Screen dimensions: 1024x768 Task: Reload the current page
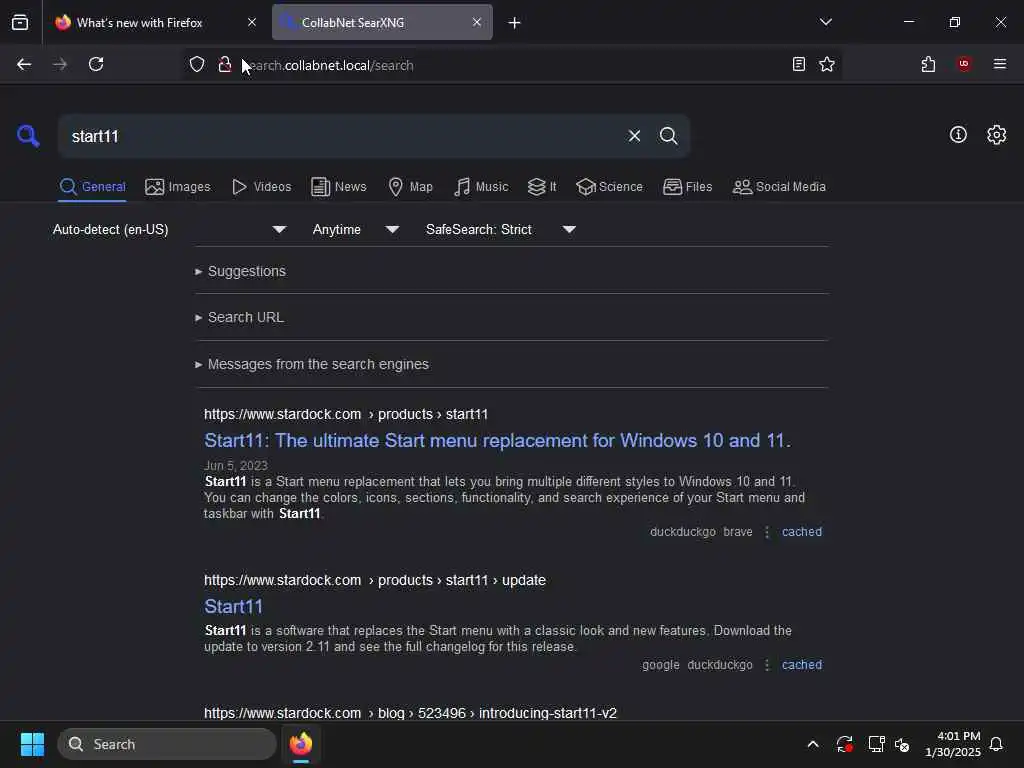96,64
